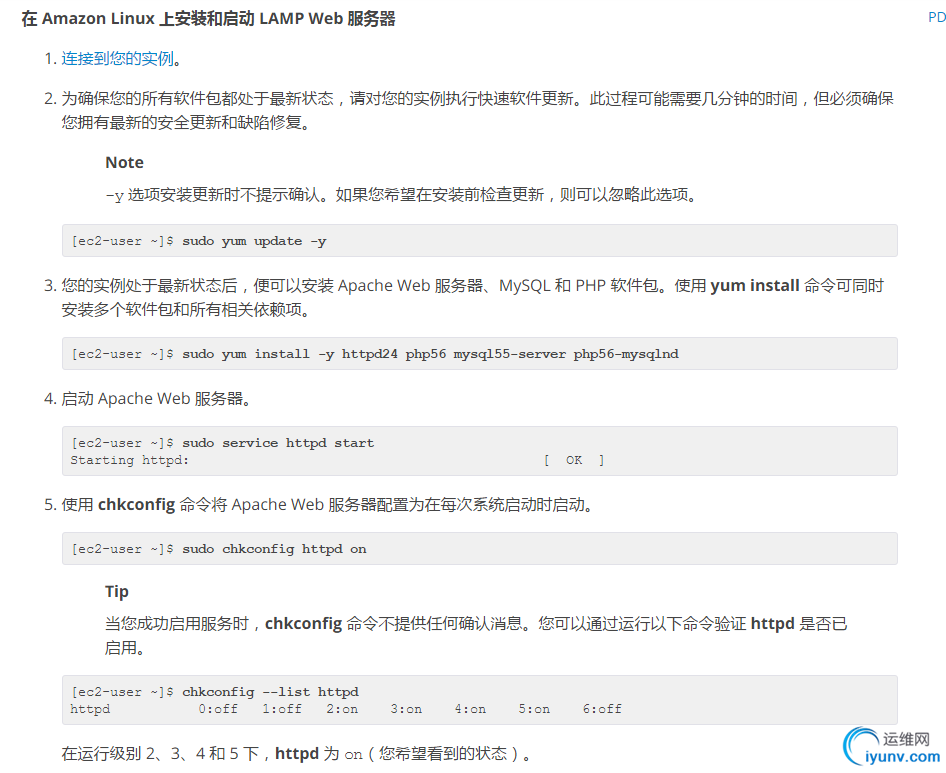Click the 4:on runlevel value
Image resolution: width=946 pixels, height=773 pixels.
[x=470, y=709]
